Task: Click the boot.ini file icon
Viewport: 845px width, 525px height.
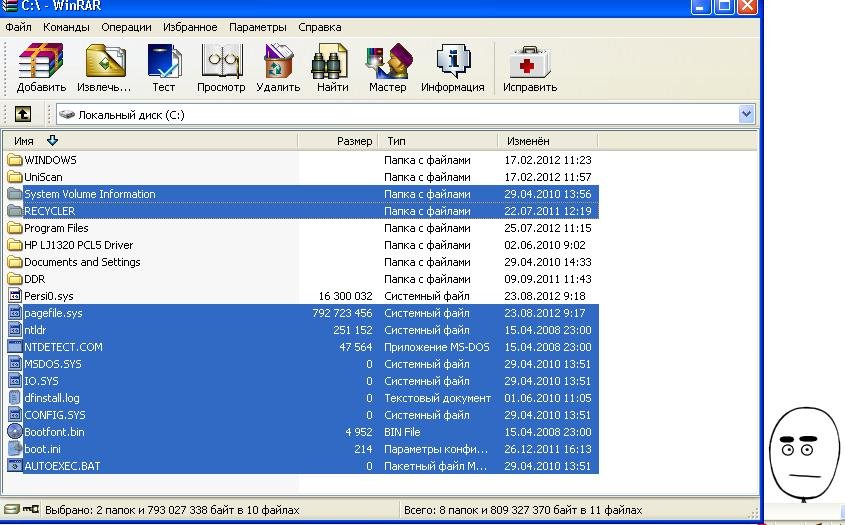Action: pyautogui.click(x=15, y=449)
